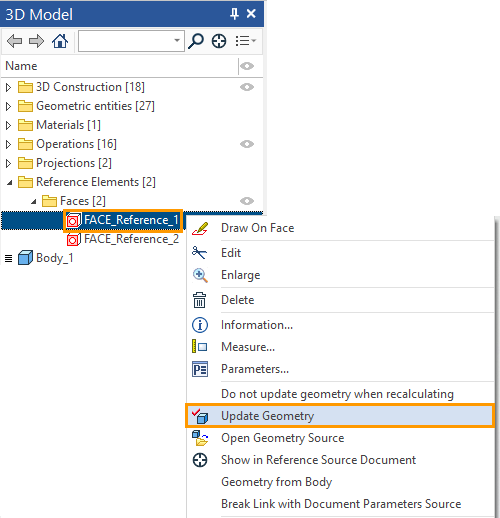The image size is (500, 518).
Task: Expand the Geometric entities folder
Action: pos(9,106)
